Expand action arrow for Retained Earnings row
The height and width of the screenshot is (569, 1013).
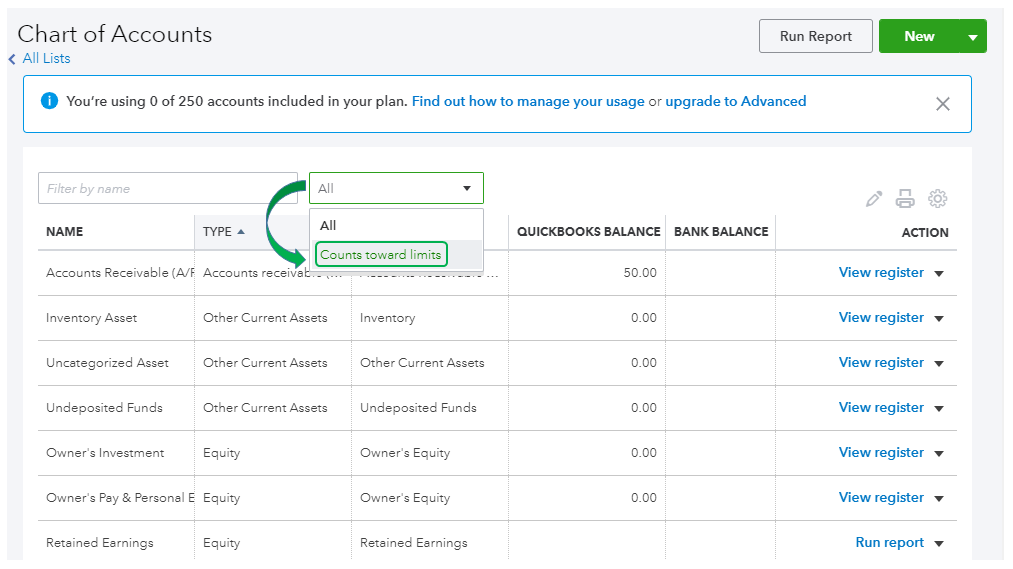pos(939,544)
